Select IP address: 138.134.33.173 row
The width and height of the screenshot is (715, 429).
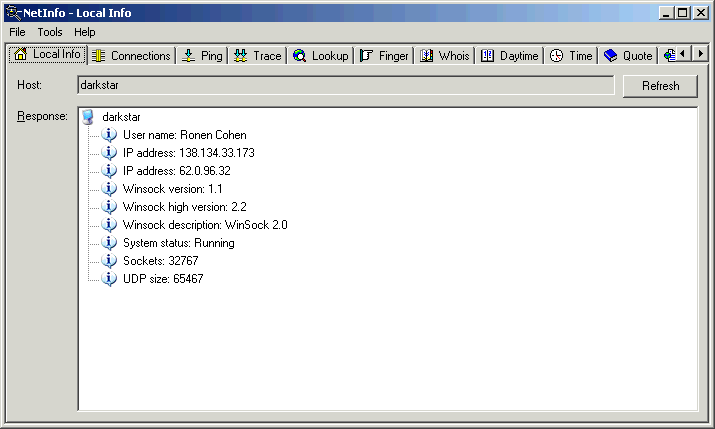click(189, 152)
